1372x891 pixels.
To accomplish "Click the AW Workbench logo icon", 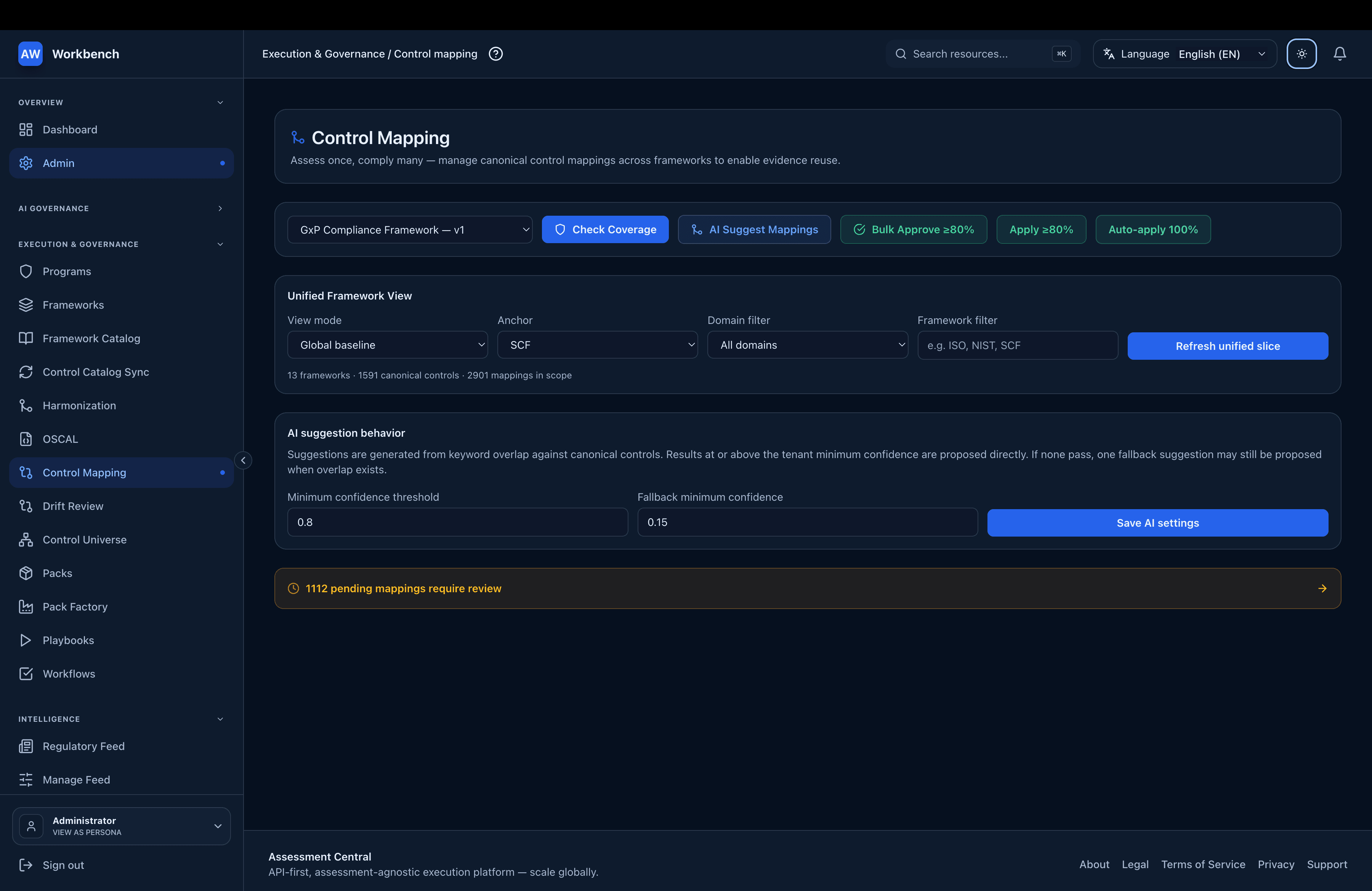I will [30, 54].
